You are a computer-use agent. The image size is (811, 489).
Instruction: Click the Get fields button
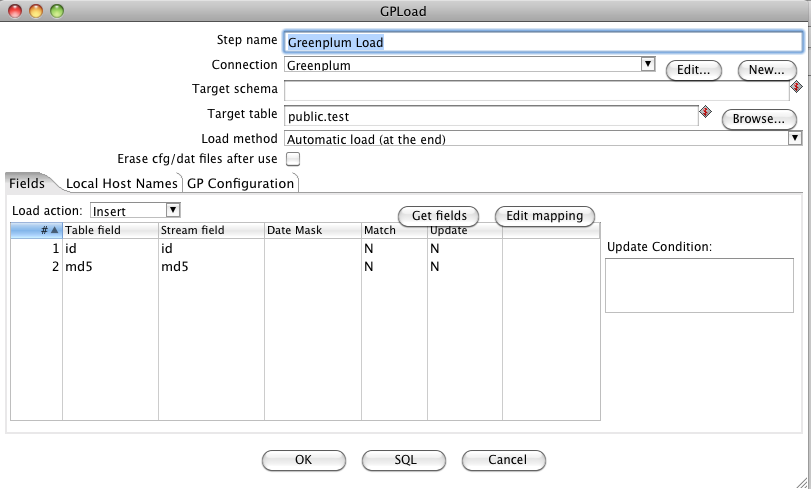(x=438, y=216)
